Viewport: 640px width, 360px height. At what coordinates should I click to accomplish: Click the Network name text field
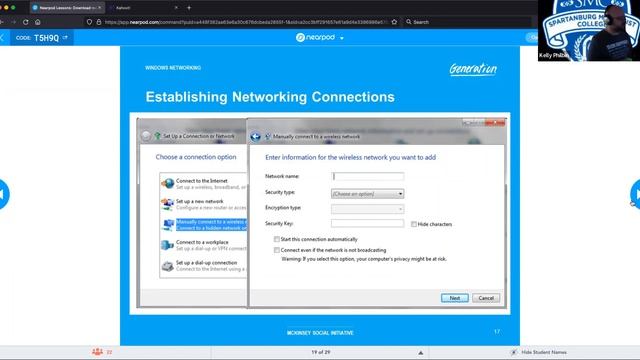click(x=367, y=176)
